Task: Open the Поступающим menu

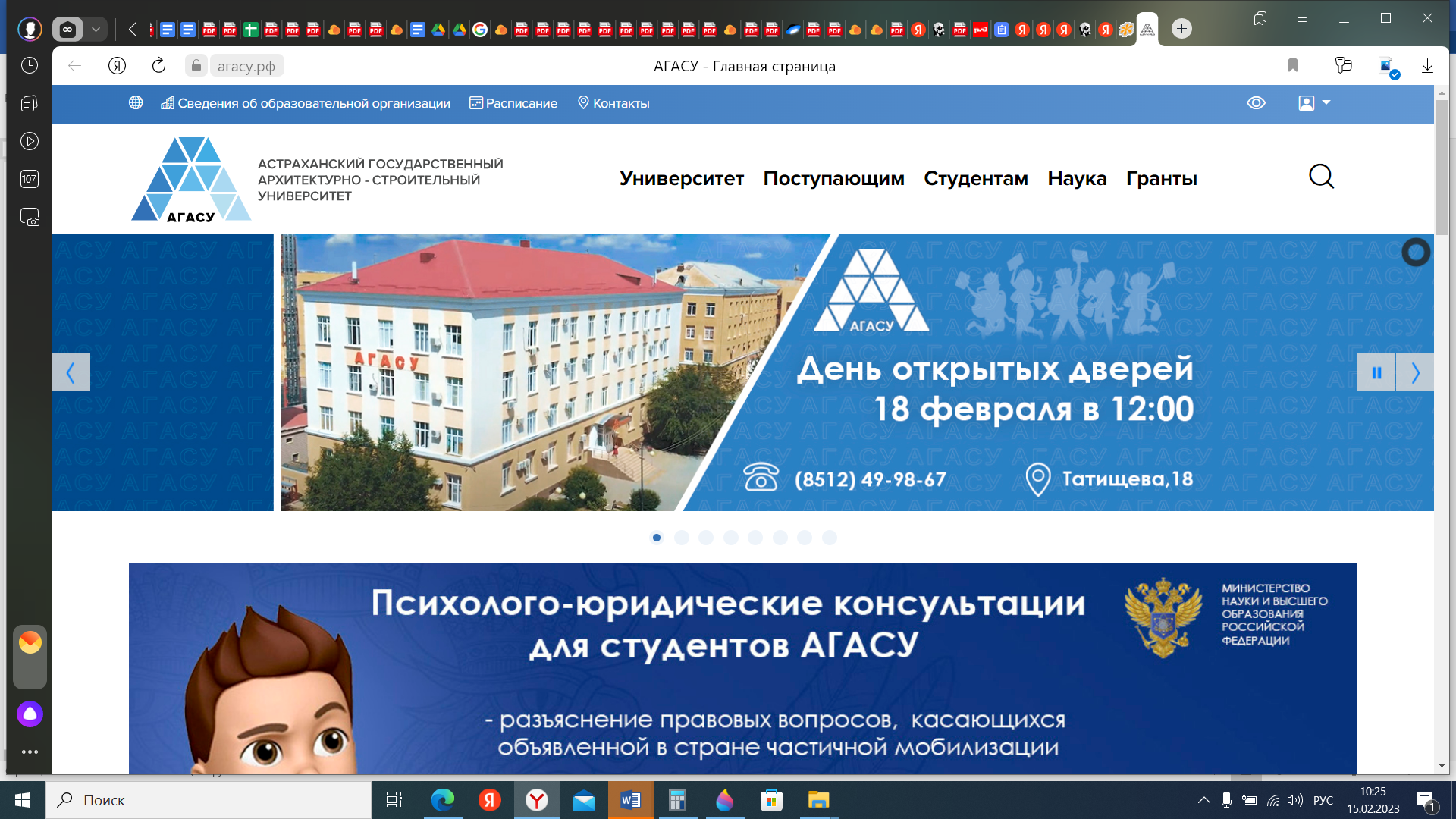Action: coord(833,178)
